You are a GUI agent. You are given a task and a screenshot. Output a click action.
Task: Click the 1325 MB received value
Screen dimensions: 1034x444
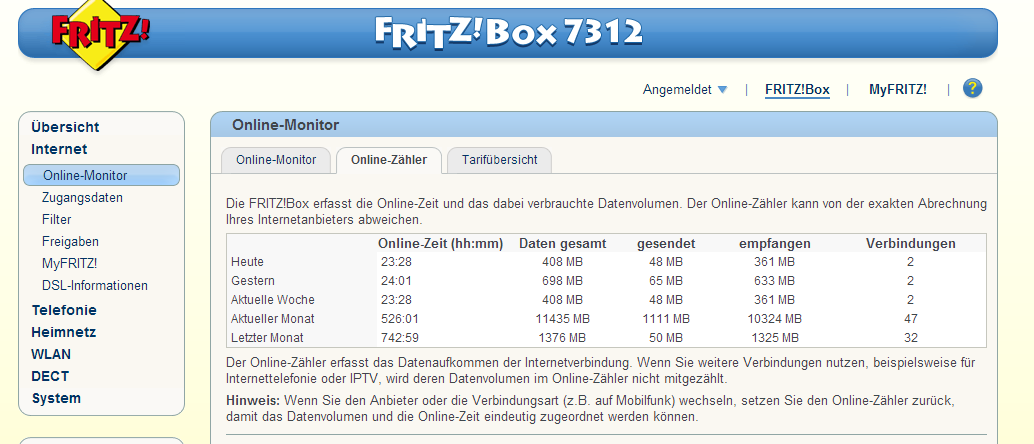[x=775, y=338]
